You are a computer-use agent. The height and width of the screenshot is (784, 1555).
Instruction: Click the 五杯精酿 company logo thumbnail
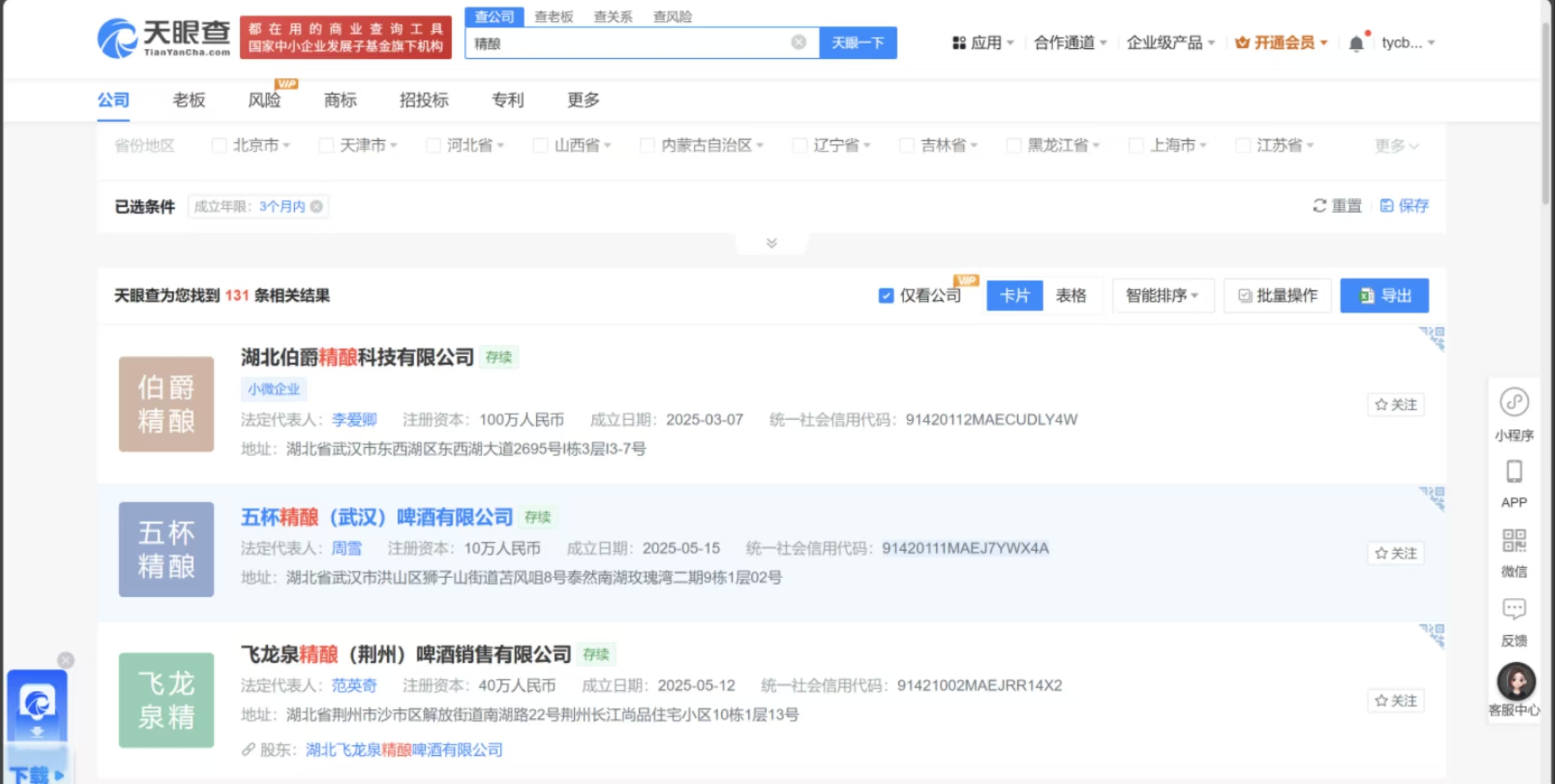click(166, 549)
